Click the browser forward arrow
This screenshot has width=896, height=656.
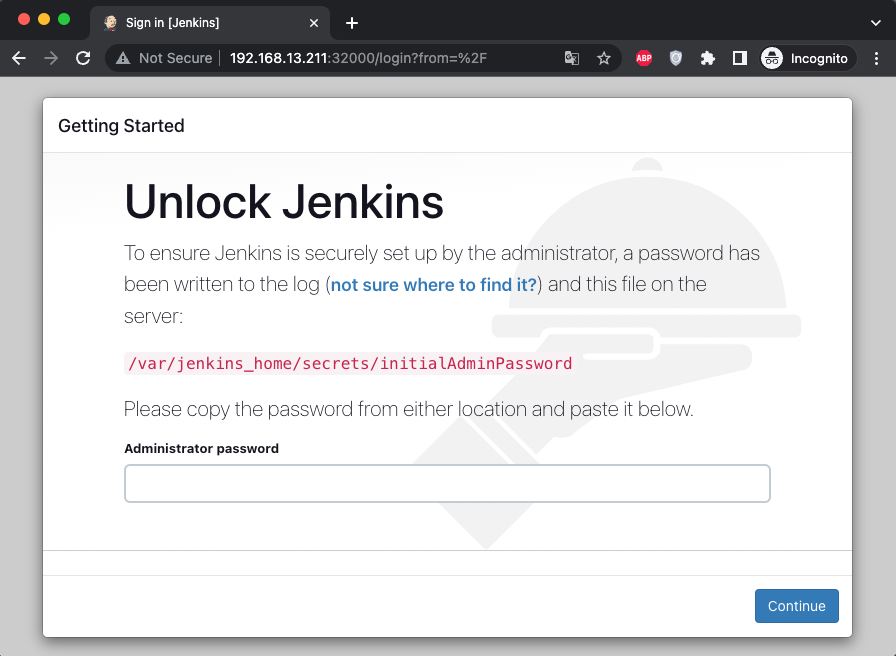pos(51,58)
